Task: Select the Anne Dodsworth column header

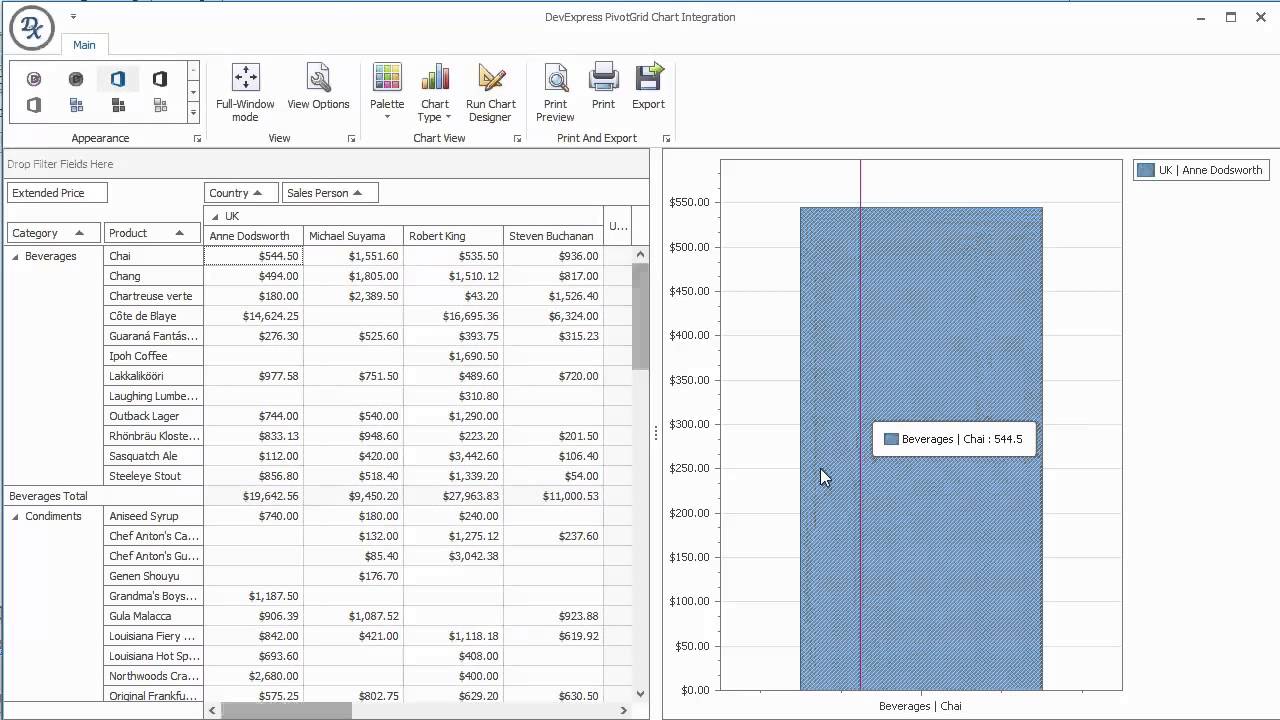Action: (x=254, y=236)
